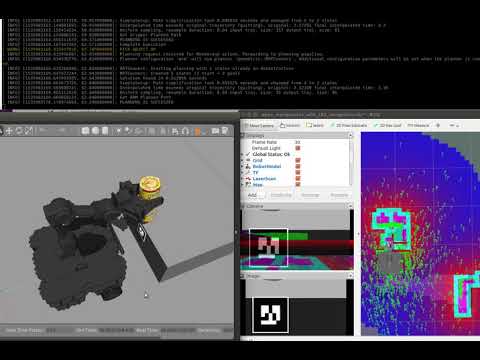This screenshot has height=360, width=480.
Task: Click the marker image in Image panel
Action: [x=270, y=315]
